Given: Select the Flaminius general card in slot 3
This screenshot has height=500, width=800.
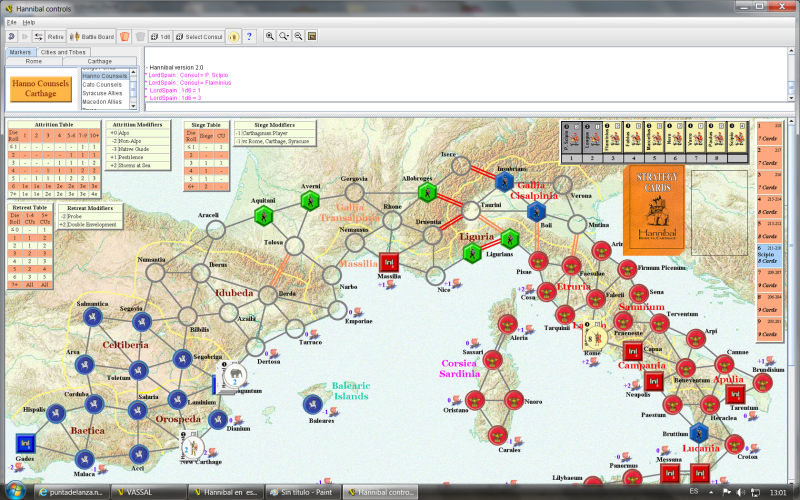Looking at the screenshot, I should 613,137.
